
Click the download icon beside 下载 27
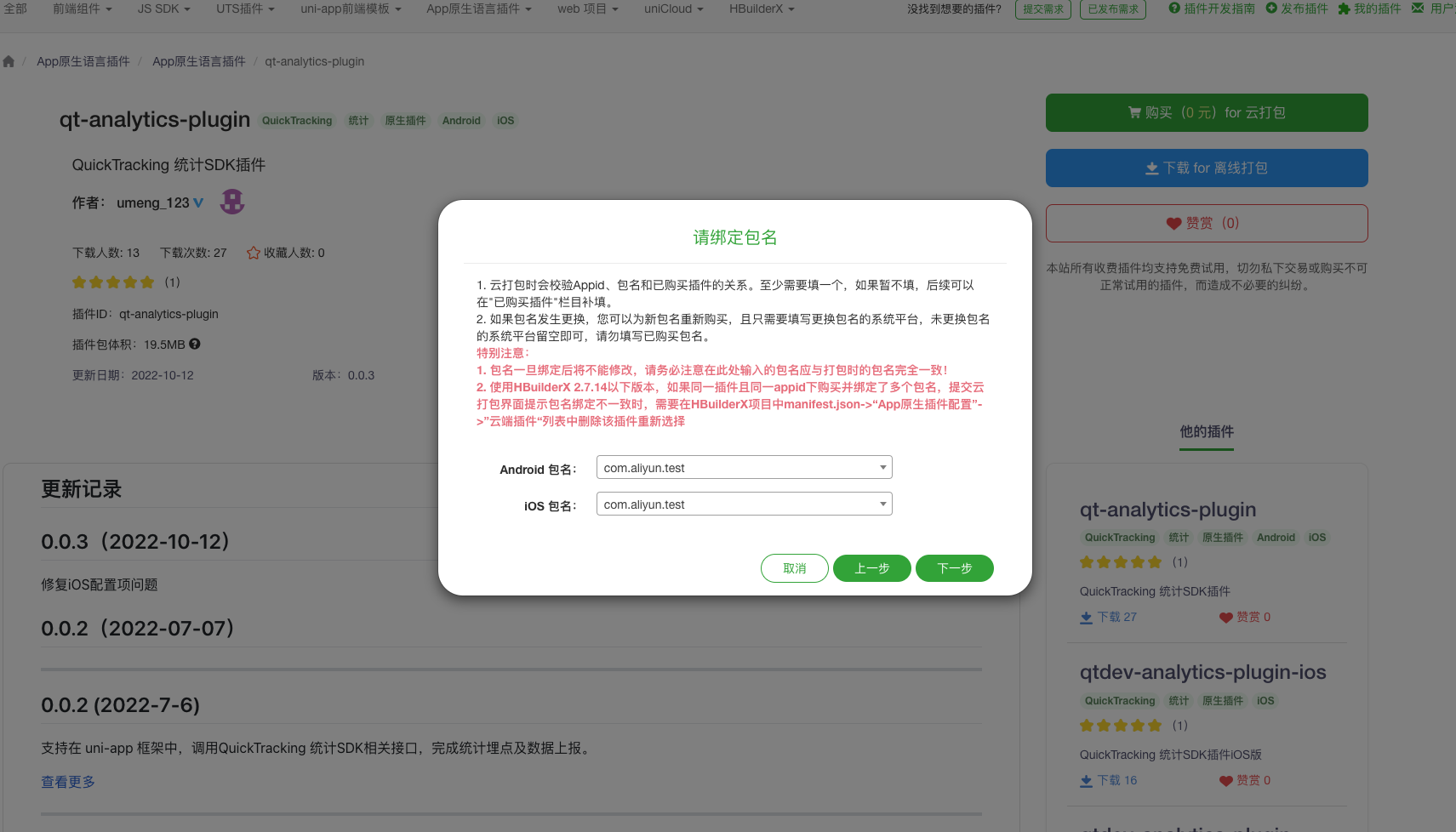point(1086,618)
